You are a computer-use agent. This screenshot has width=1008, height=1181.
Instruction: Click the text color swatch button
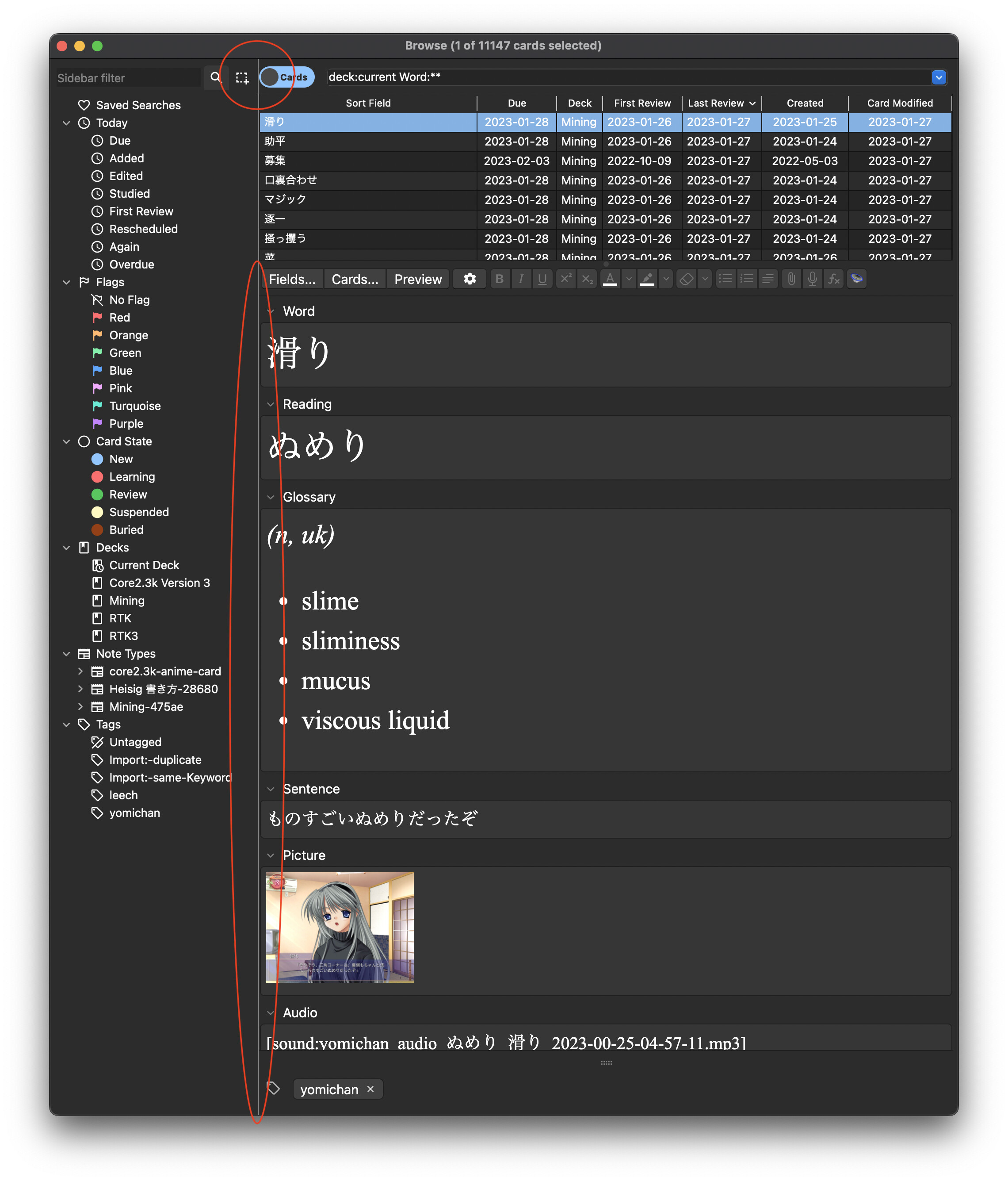click(x=610, y=279)
